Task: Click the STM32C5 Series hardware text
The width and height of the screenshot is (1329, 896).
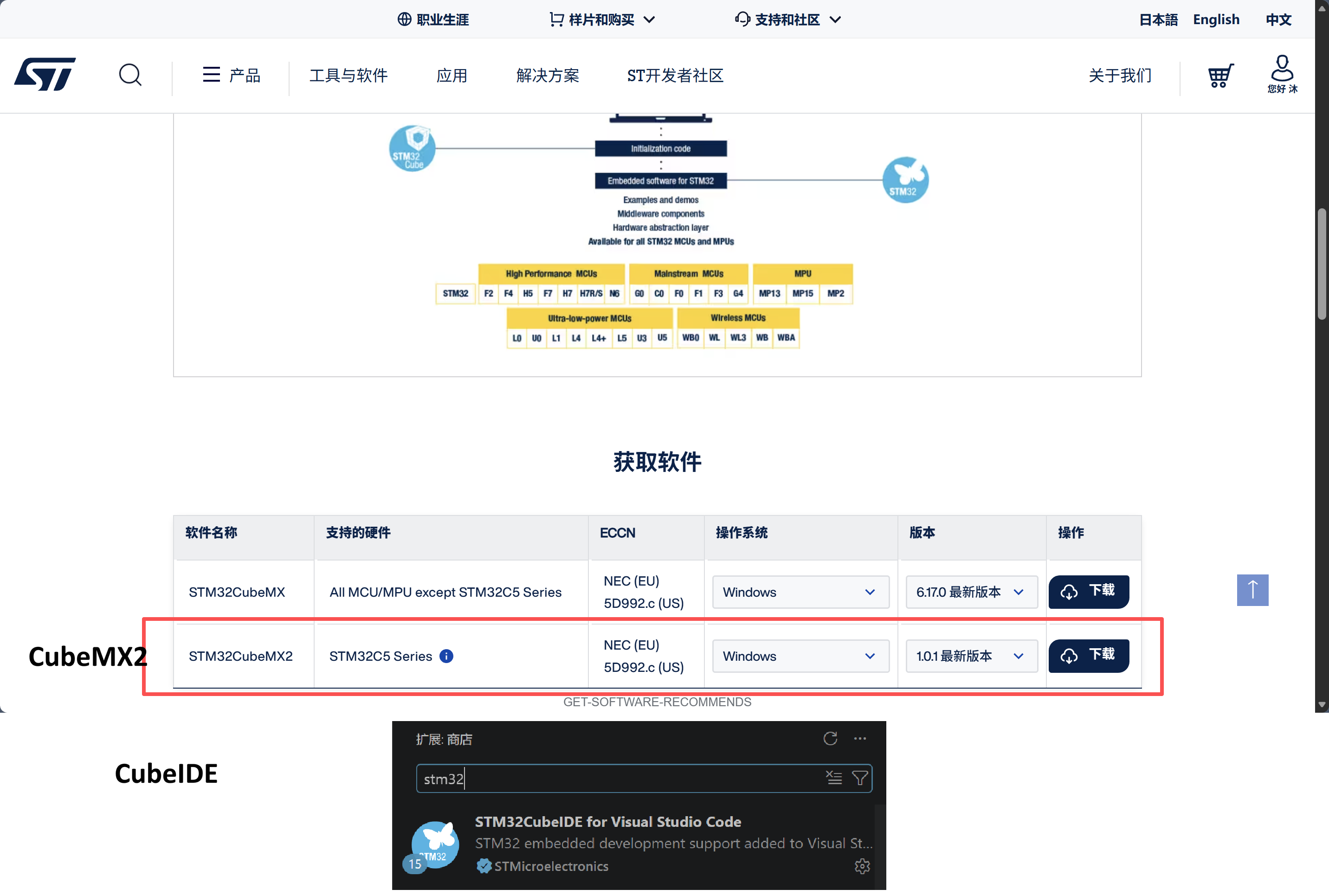Action: tap(381, 656)
